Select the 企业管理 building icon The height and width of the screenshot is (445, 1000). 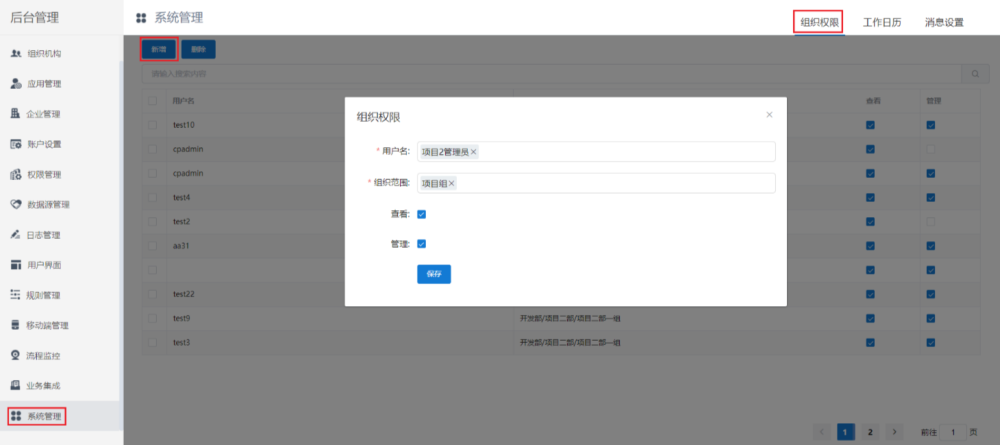click(16, 113)
